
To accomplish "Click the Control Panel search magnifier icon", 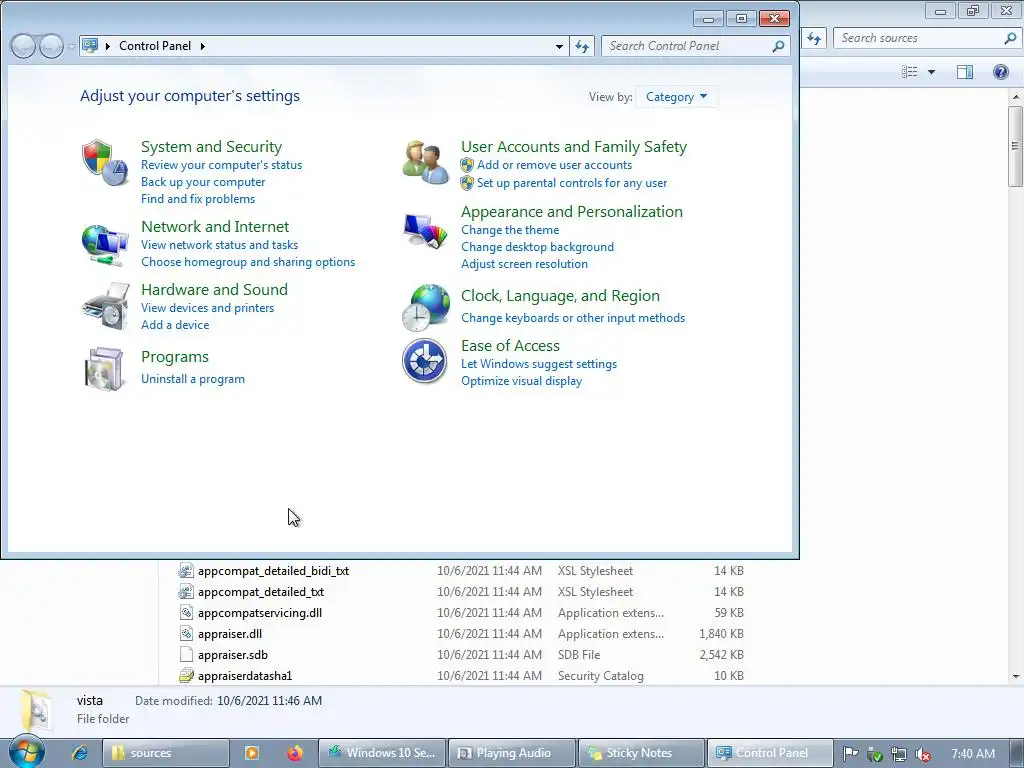I will 778,46.
